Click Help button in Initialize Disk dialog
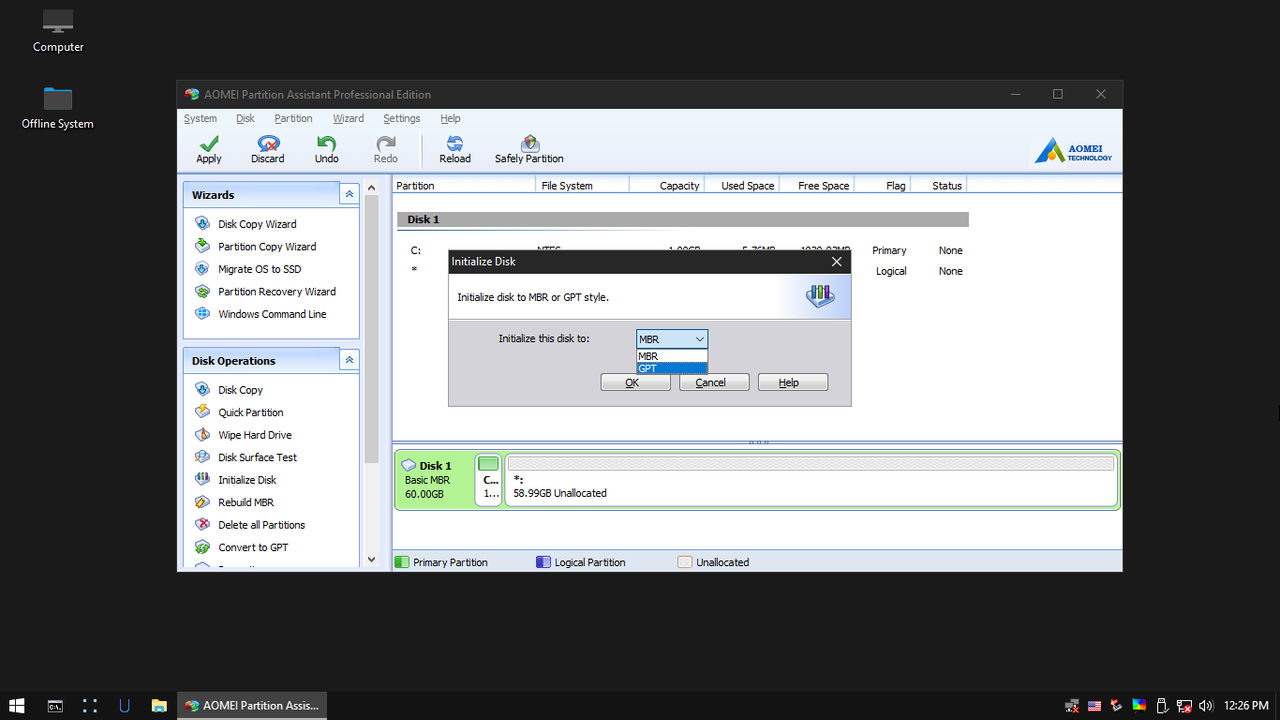 [793, 382]
